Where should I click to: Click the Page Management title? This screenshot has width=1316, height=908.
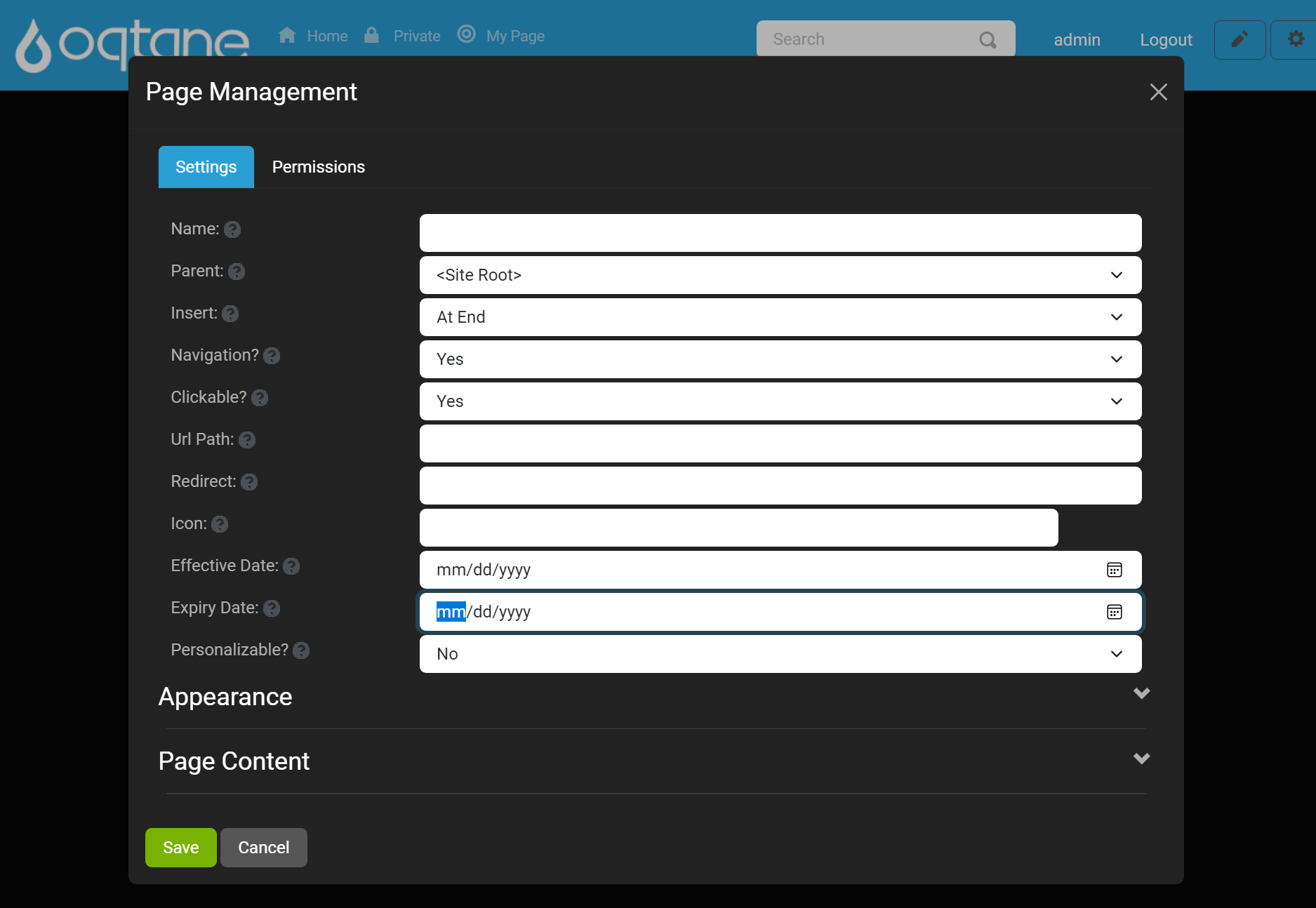coord(251,92)
